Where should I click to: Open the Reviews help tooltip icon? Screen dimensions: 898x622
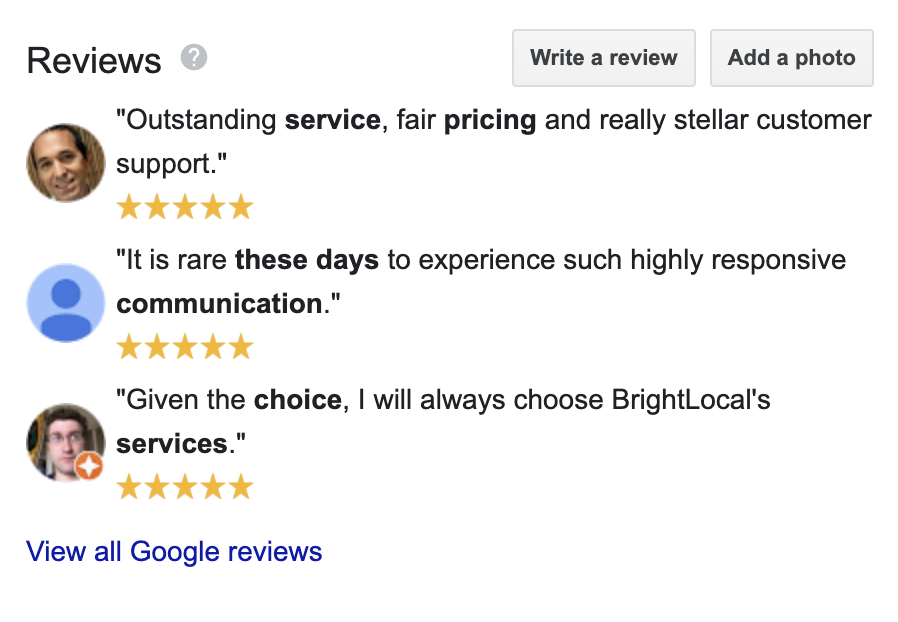click(x=194, y=57)
